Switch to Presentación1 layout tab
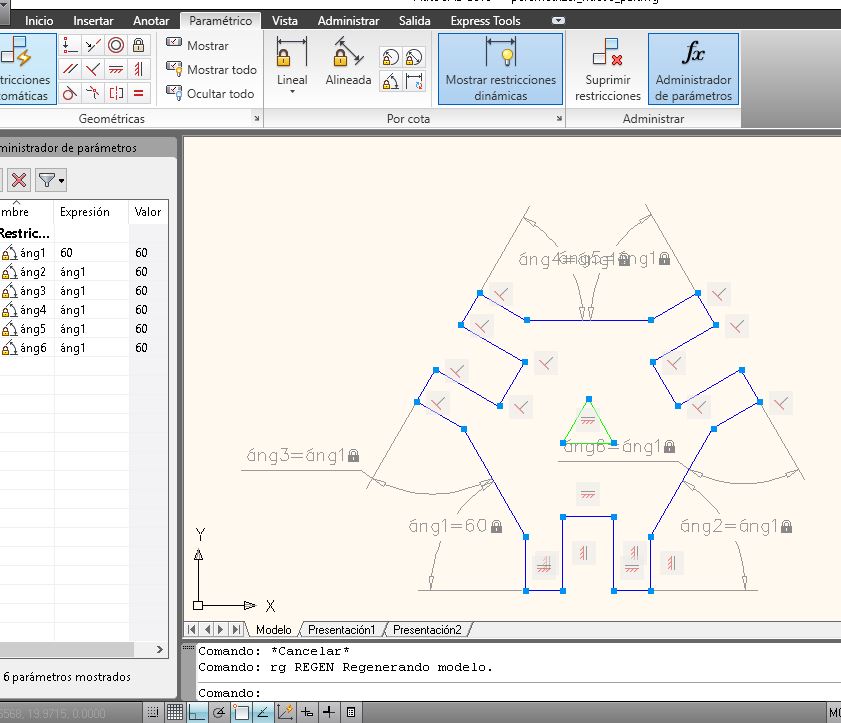The height and width of the screenshot is (723, 841). pyautogui.click(x=341, y=630)
